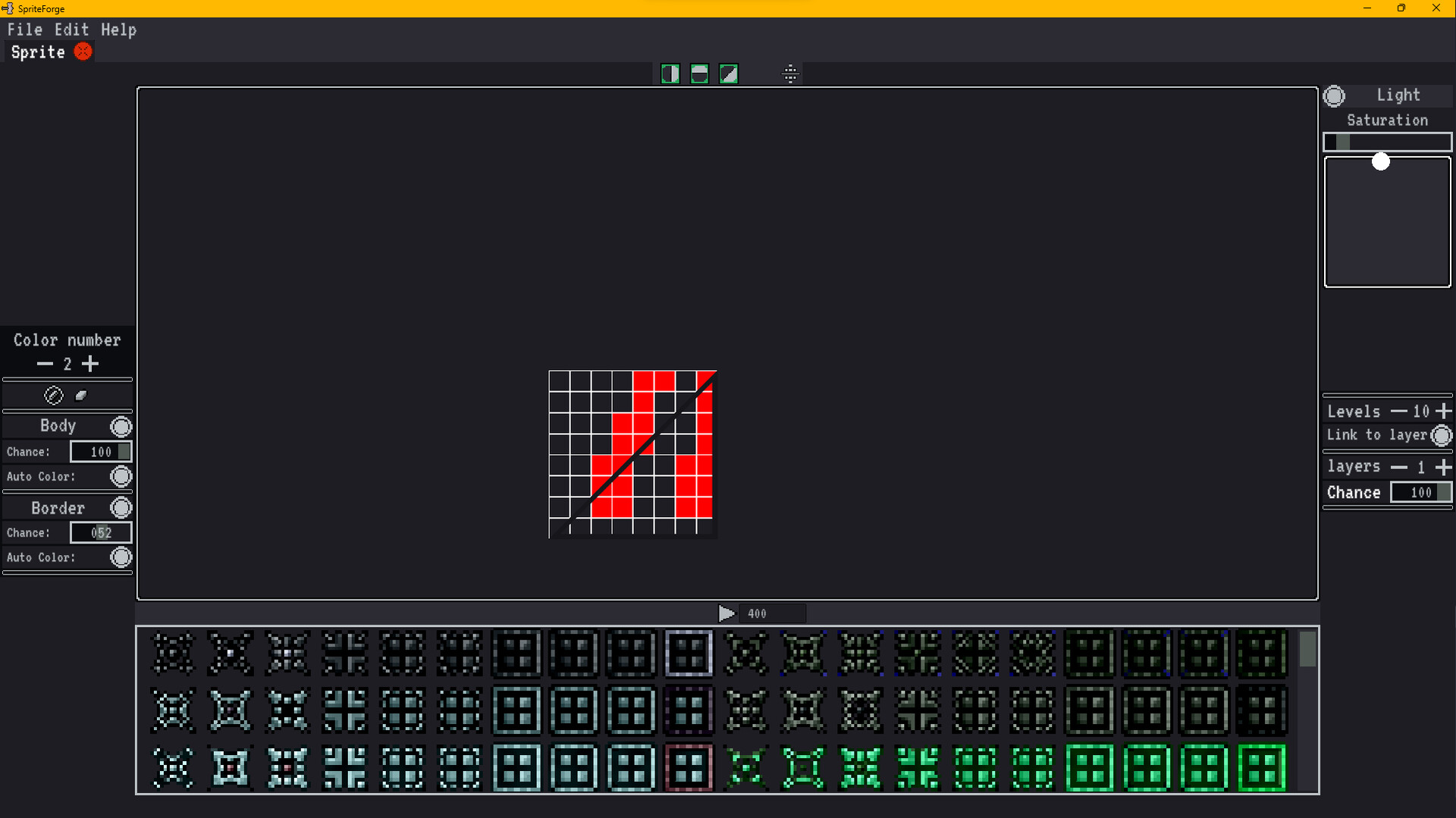Decrease Levels with minus button

[1398, 411]
